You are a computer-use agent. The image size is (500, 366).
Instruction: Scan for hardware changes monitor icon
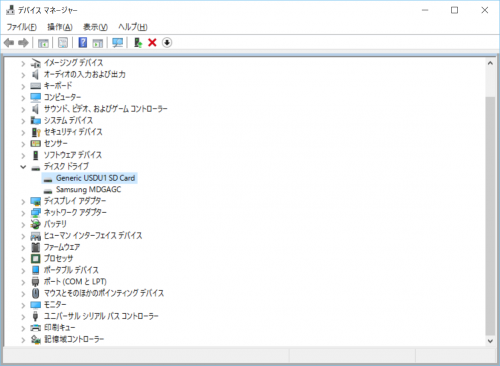click(118, 43)
